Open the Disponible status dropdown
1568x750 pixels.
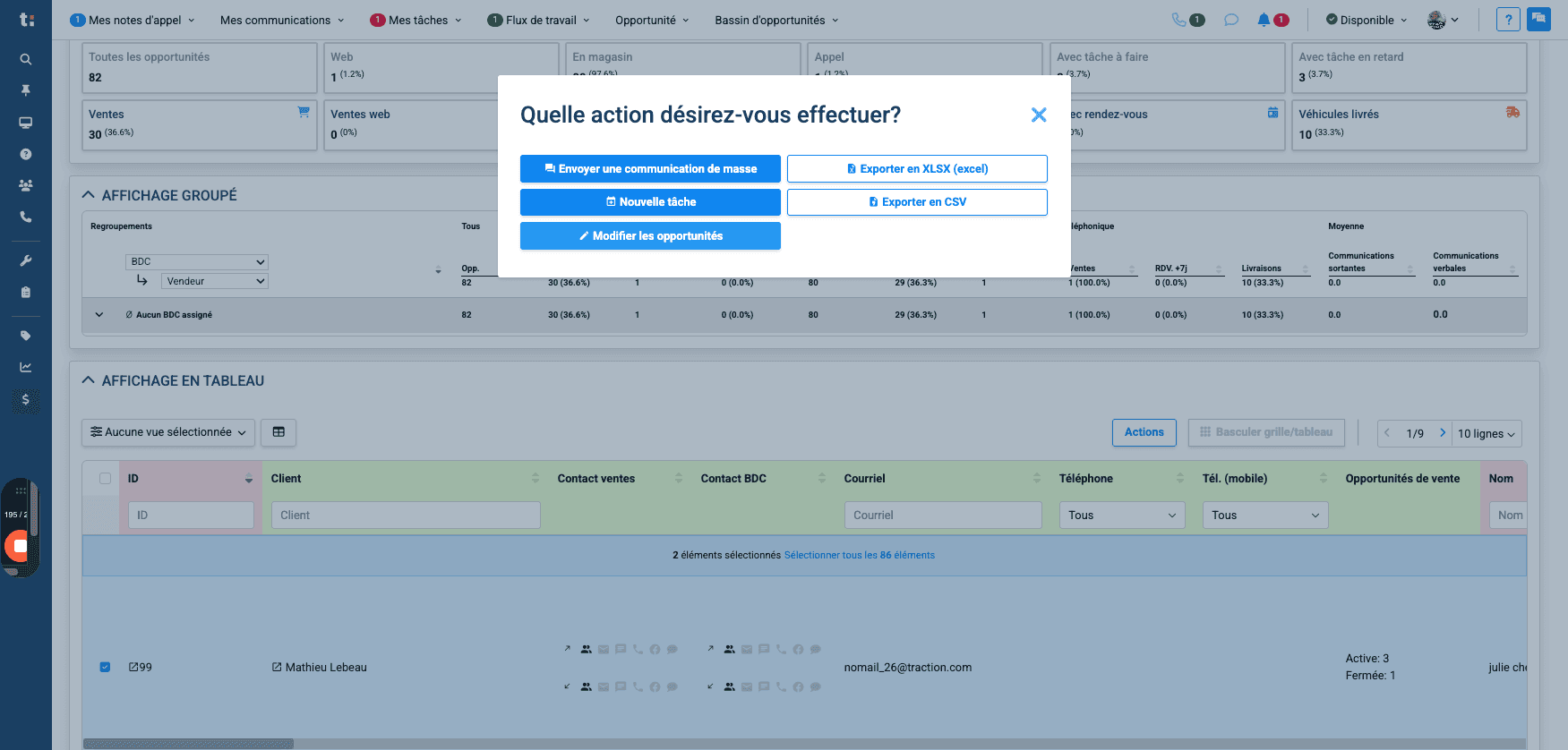tap(1367, 20)
